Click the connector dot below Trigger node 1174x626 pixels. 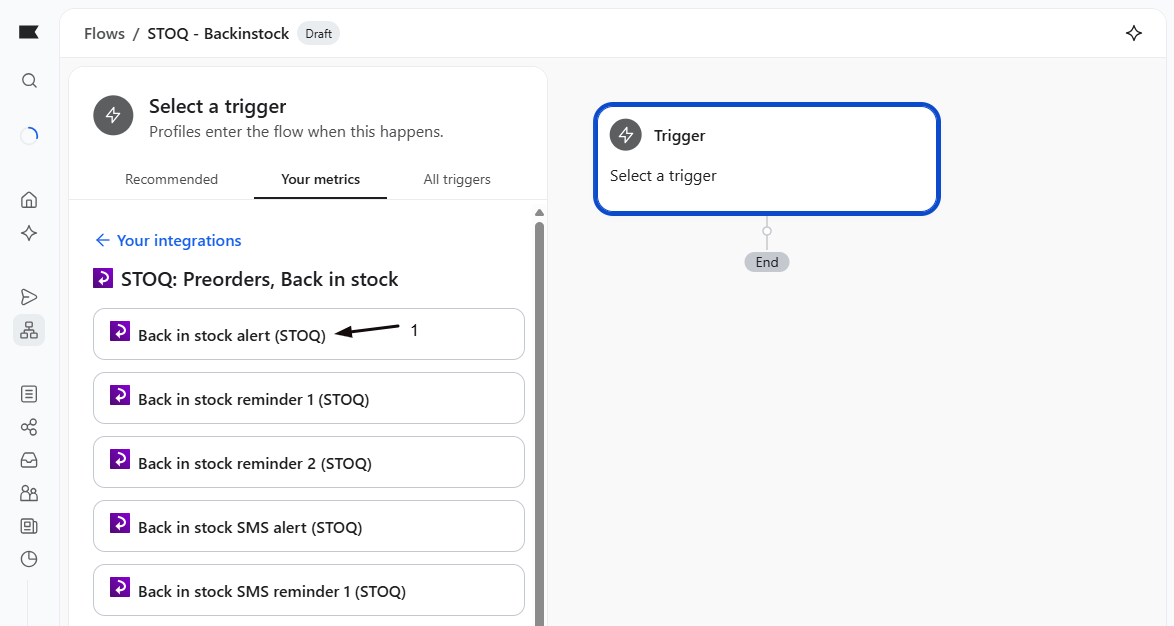click(767, 231)
